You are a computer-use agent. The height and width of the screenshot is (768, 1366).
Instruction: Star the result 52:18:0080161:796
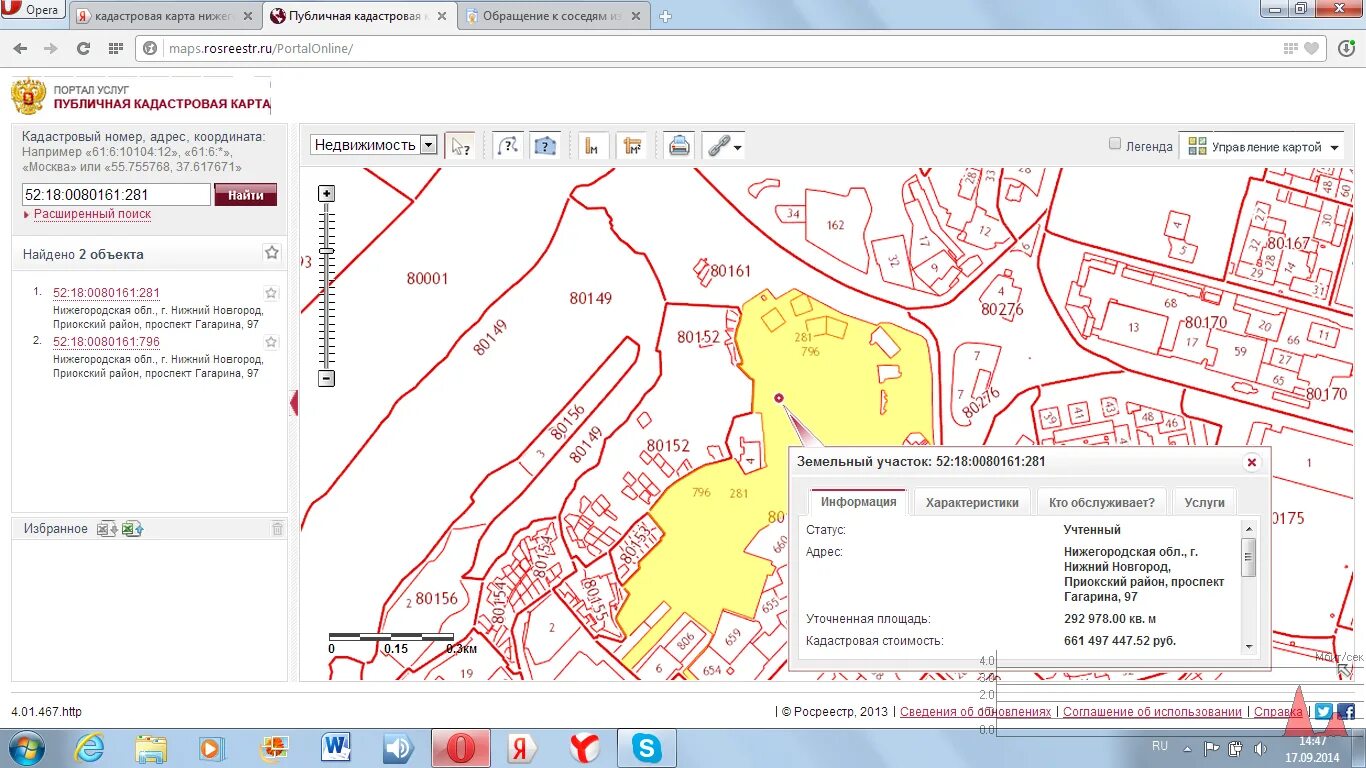(x=271, y=342)
